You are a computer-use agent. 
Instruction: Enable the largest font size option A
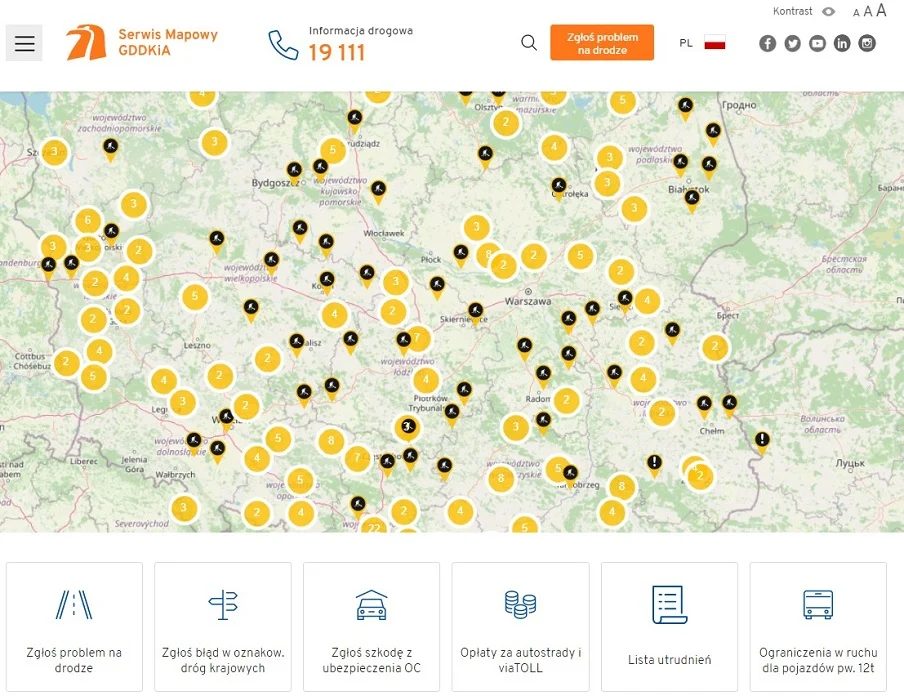(x=882, y=10)
